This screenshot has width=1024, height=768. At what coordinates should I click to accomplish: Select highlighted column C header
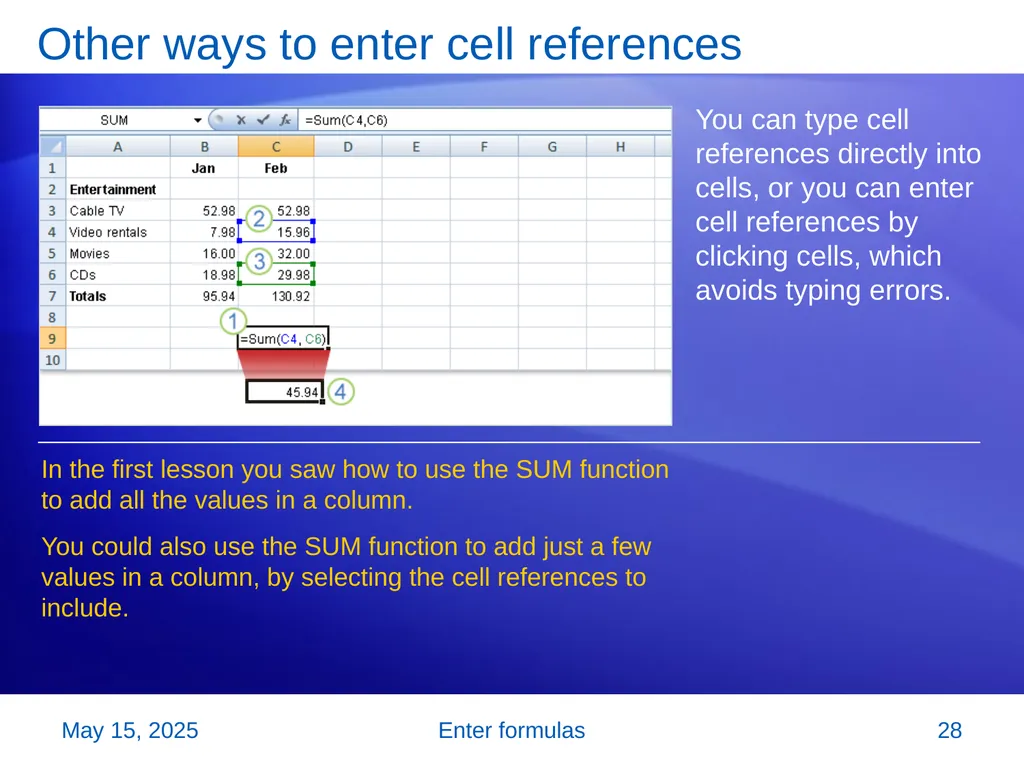tap(276, 147)
